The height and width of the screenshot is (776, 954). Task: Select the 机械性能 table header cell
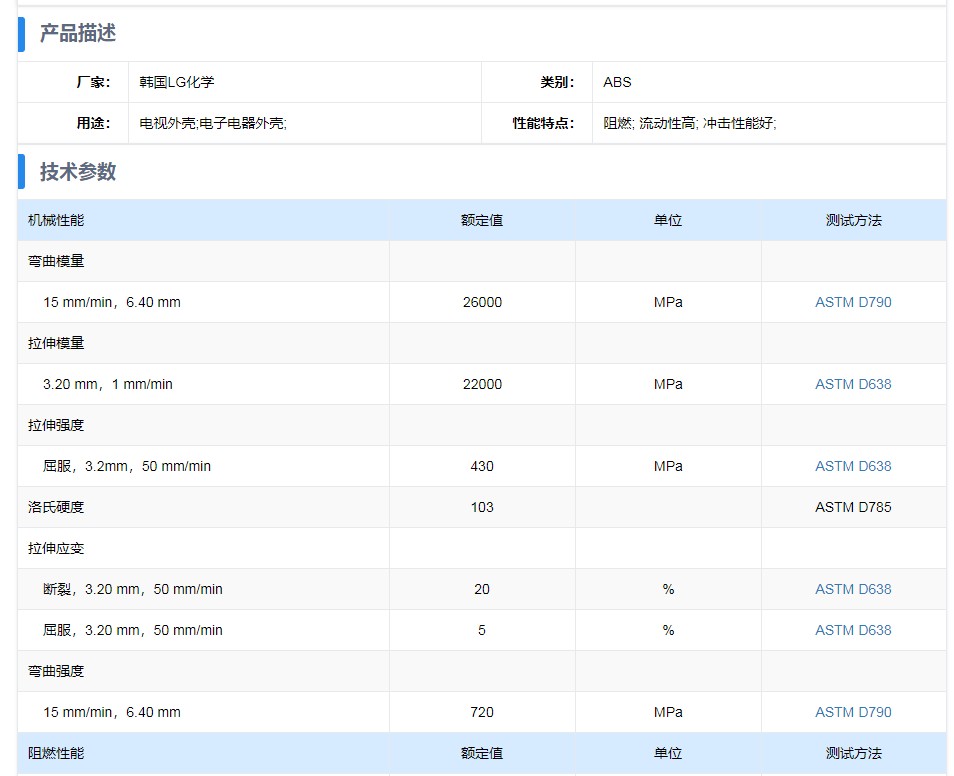click(56, 220)
